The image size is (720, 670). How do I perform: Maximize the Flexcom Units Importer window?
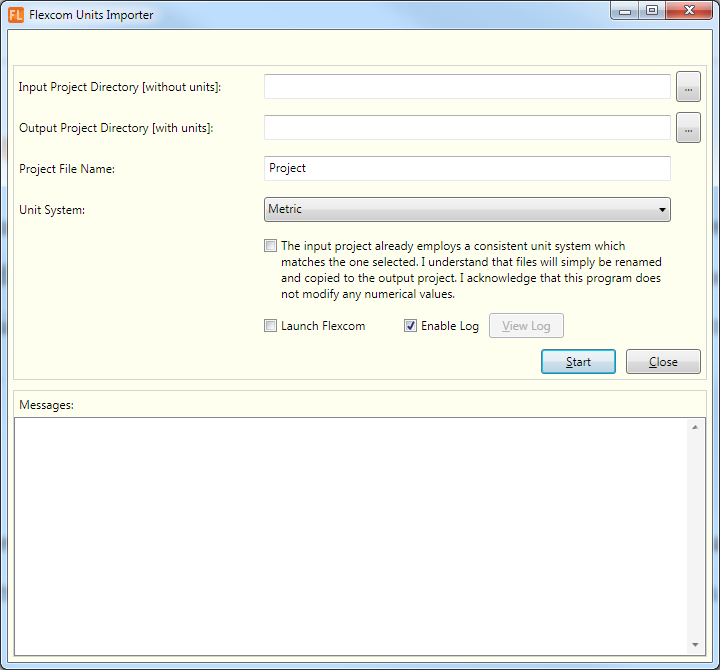coord(652,11)
